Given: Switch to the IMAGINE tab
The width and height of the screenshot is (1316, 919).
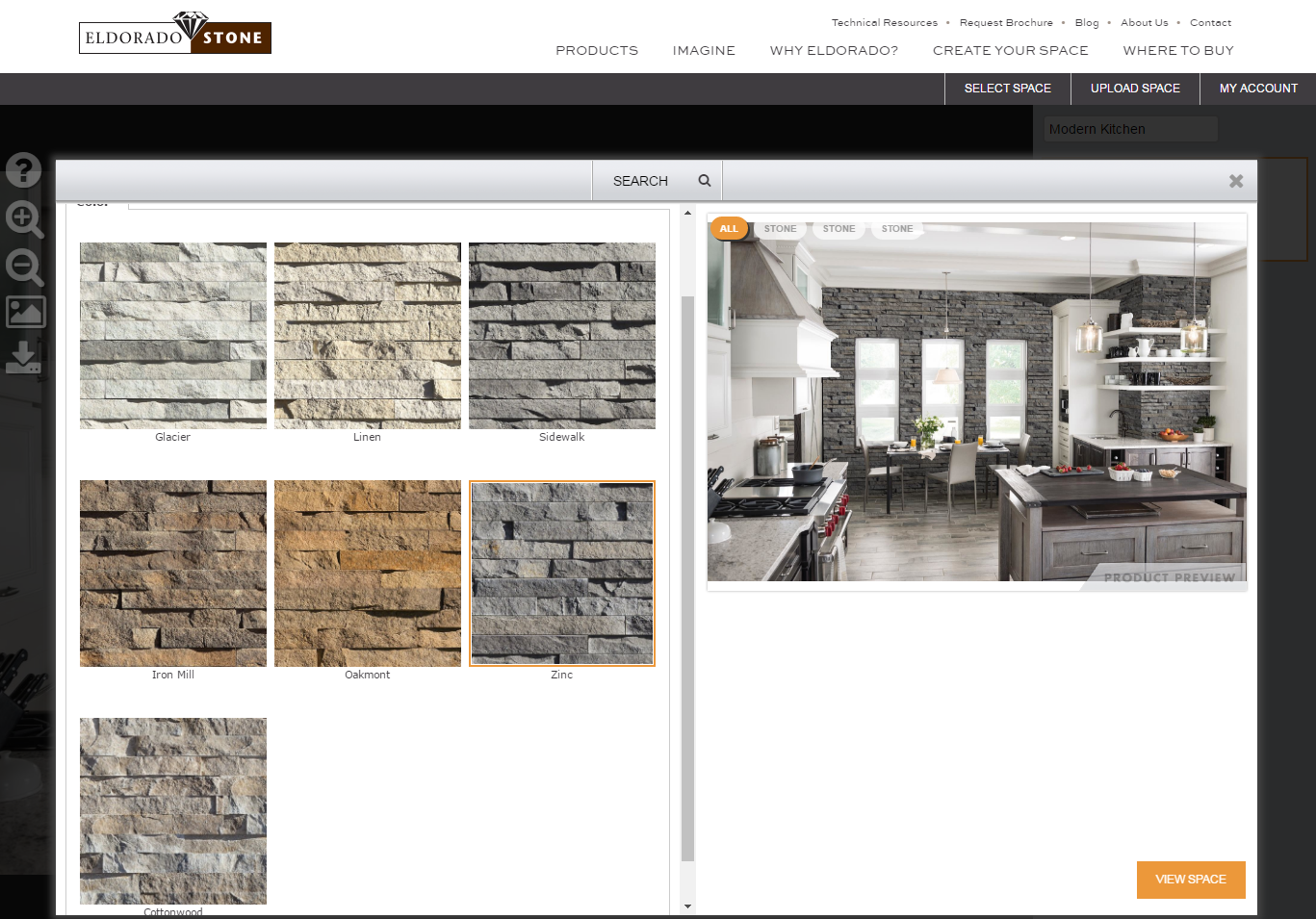Looking at the screenshot, I should click(x=703, y=50).
